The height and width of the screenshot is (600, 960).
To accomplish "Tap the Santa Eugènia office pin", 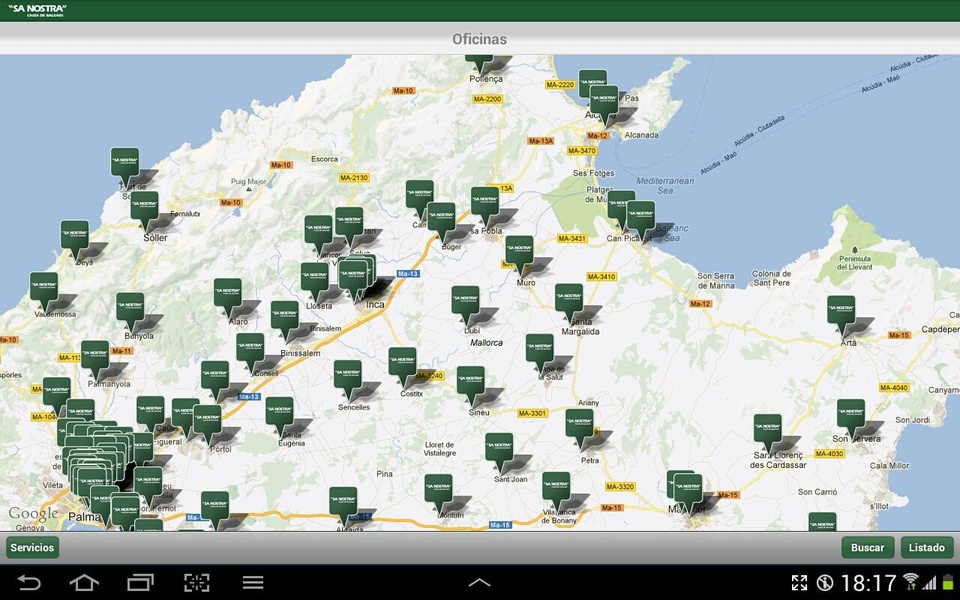I will point(279,416).
